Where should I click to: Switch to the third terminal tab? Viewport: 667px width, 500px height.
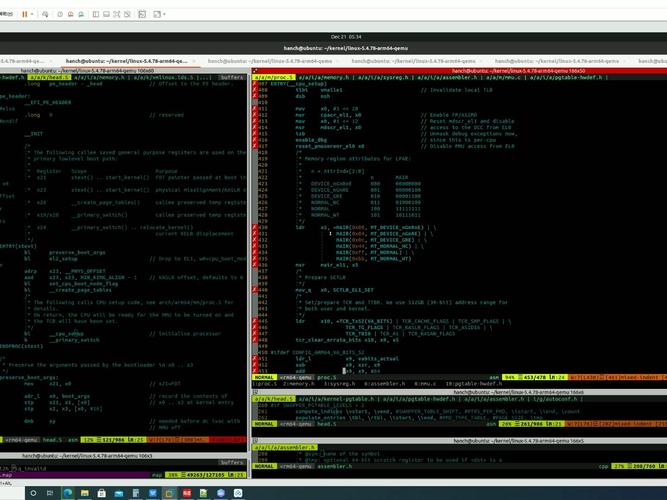pos(270,61)
